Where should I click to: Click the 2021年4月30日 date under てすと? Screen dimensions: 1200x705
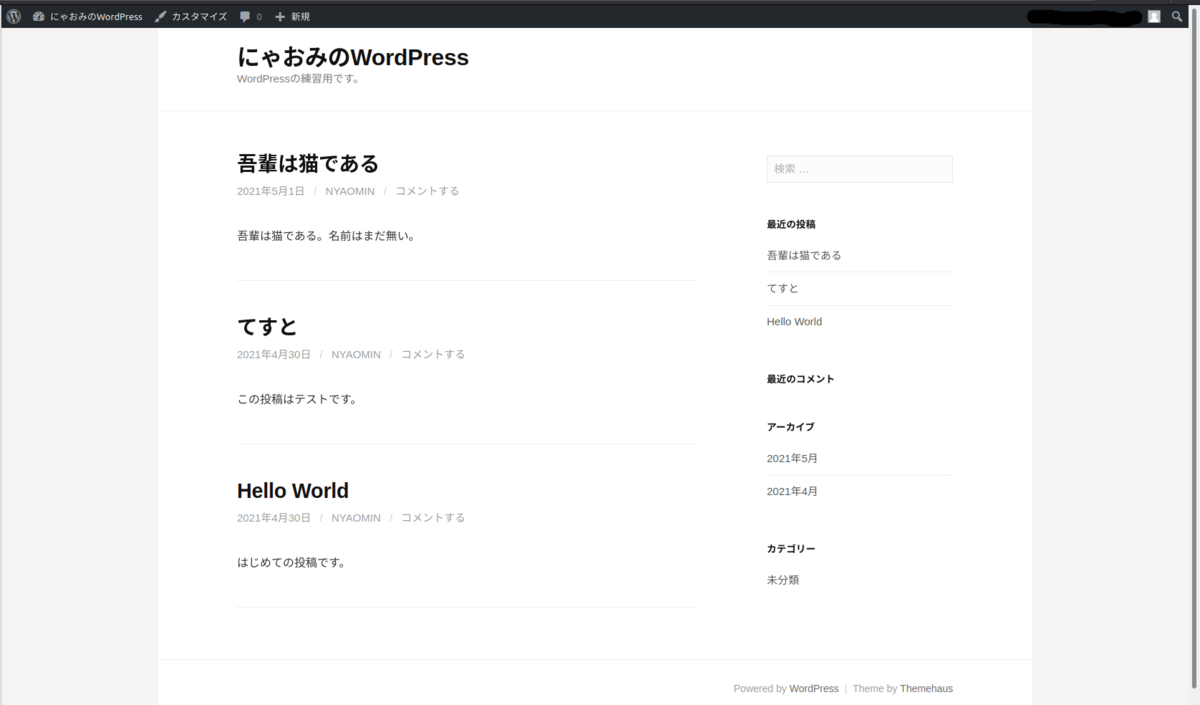pyautogui.click(x=274, y=354)
